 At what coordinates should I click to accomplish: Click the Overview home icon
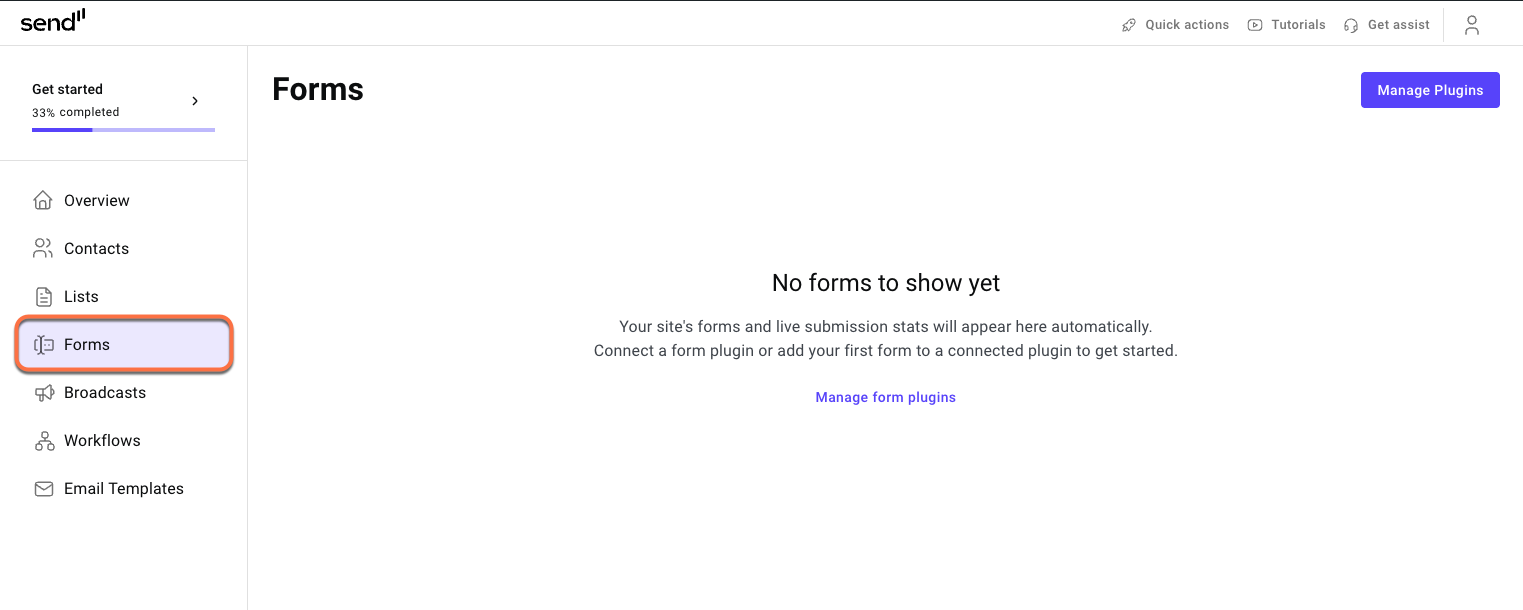pyautogui.click(x=43, y=200)
